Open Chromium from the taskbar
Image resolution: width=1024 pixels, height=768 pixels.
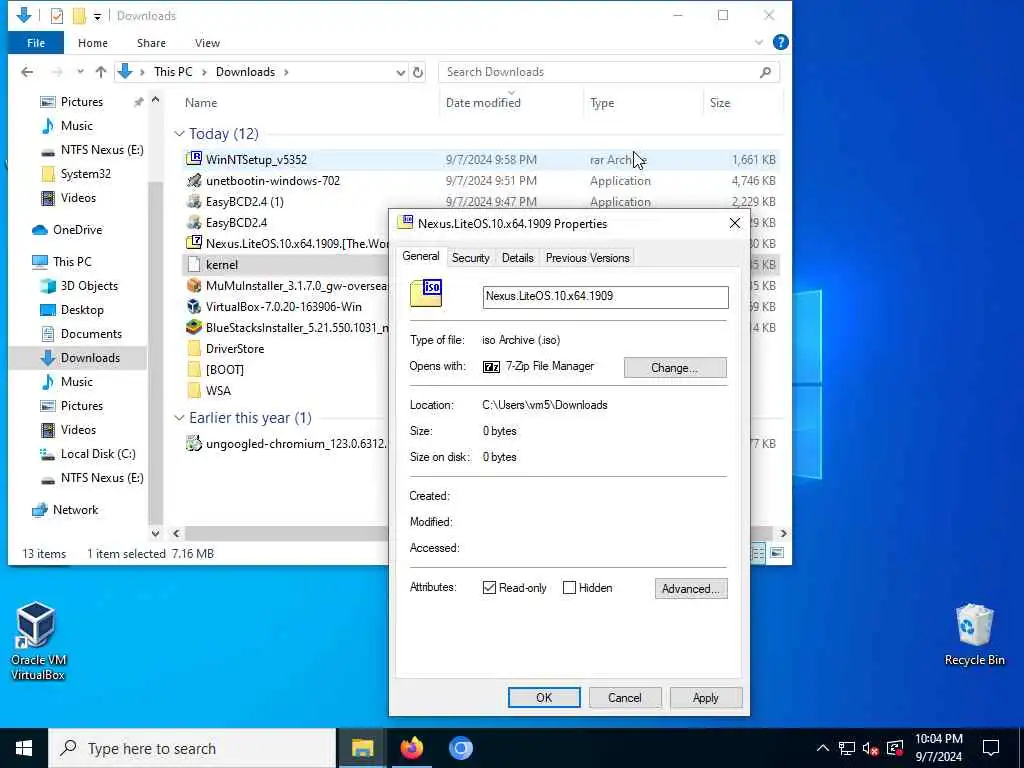pos(460,748)
